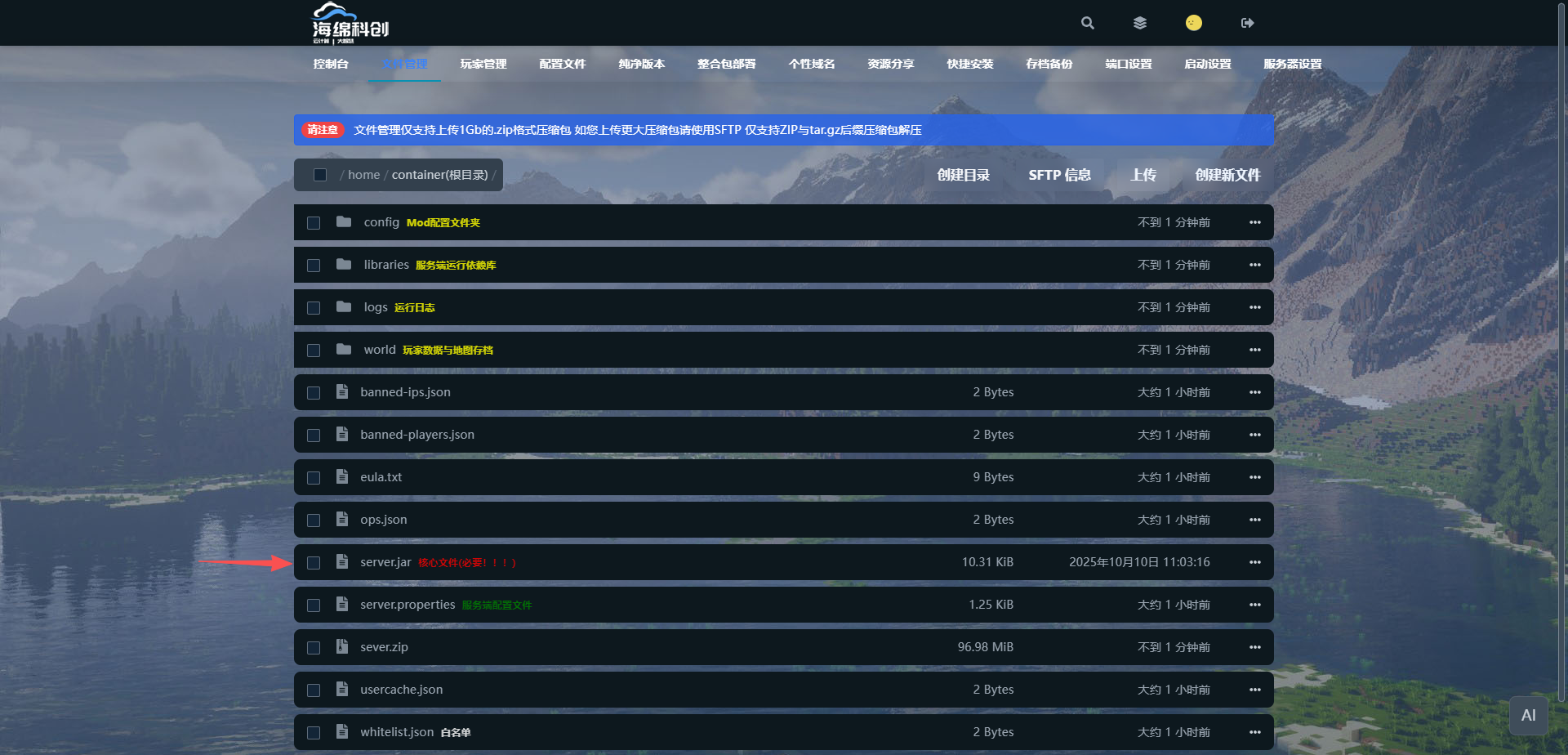Click the world folder icon
1568x755 pixels.
coord(344,349)
